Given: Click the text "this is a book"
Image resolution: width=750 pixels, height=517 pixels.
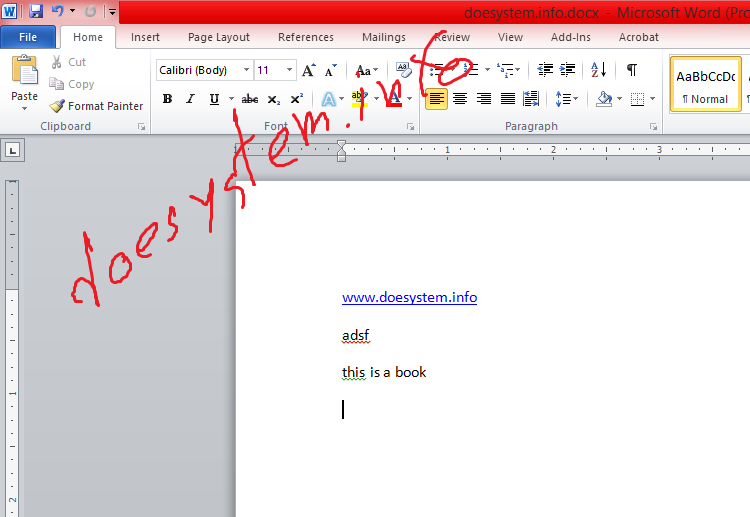Looking at the screenshot, I should click(384, 373).
